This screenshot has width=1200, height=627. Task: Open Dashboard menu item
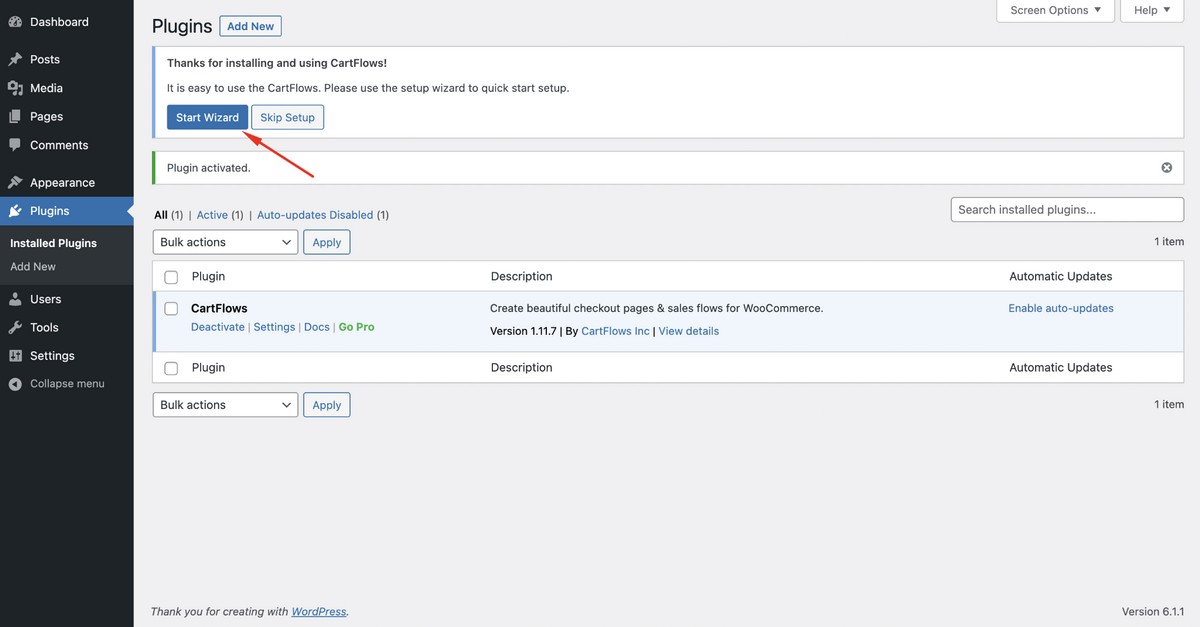pyautogui.click(x=59, y=22)
